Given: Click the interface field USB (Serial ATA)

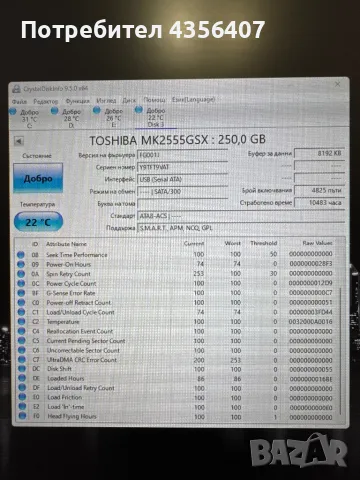Looking at the screenshot, I should [x=182, y=179].
